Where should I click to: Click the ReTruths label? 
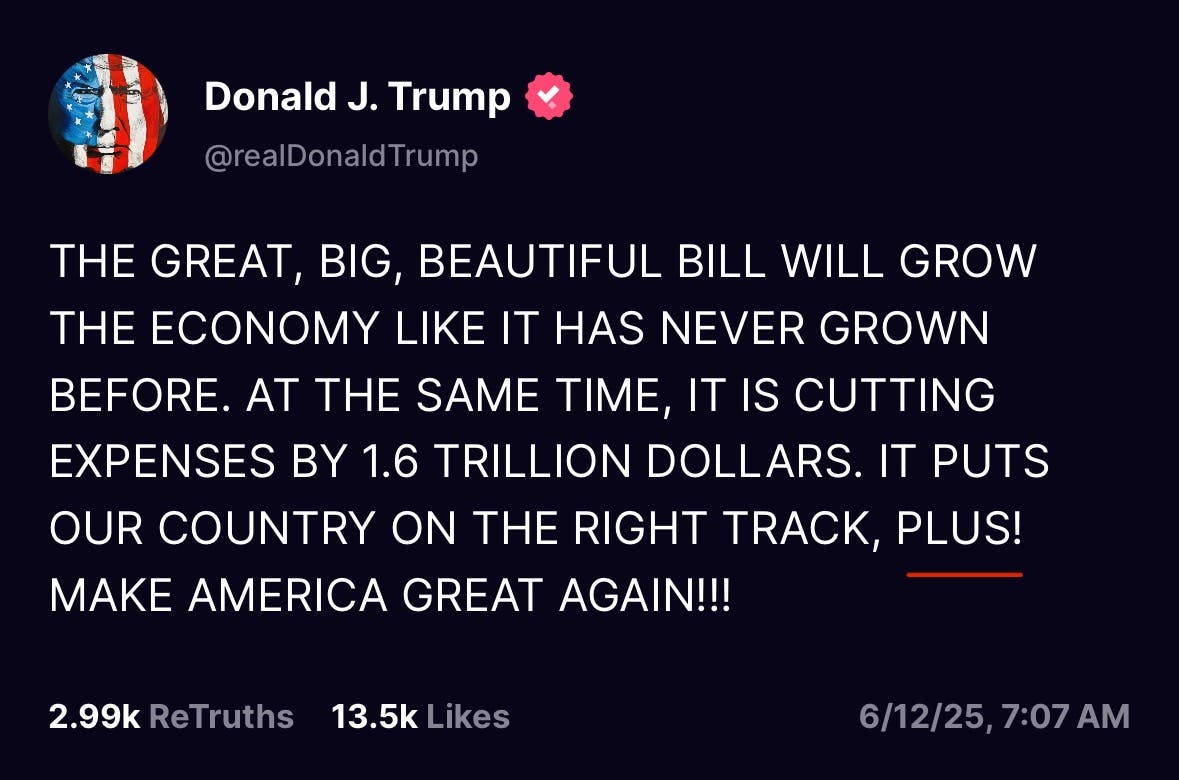click(x=221, y=716)
